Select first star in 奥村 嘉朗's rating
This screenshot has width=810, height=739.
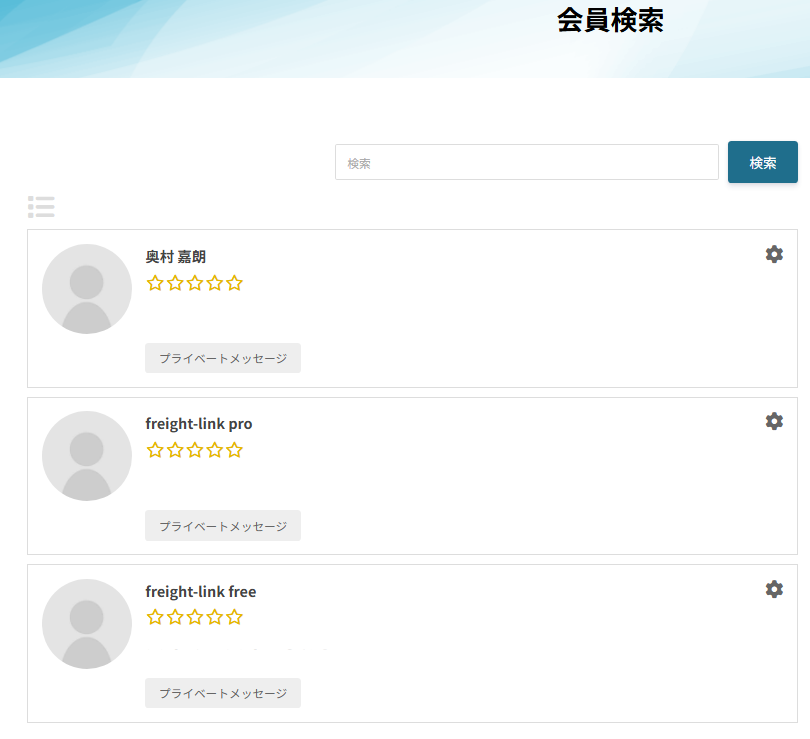pos(155,283)
